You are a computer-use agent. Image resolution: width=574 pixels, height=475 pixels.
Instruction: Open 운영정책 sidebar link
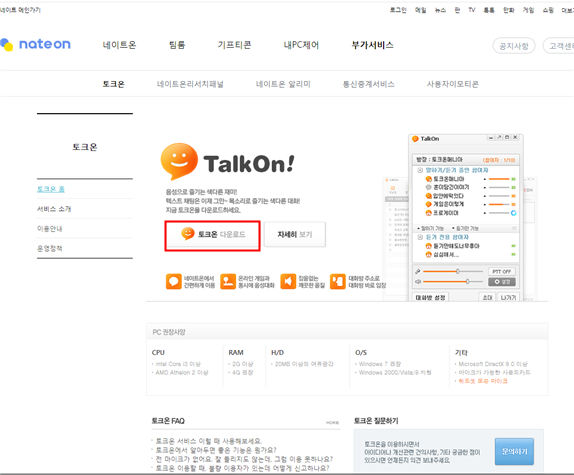[x=49, y=248]
